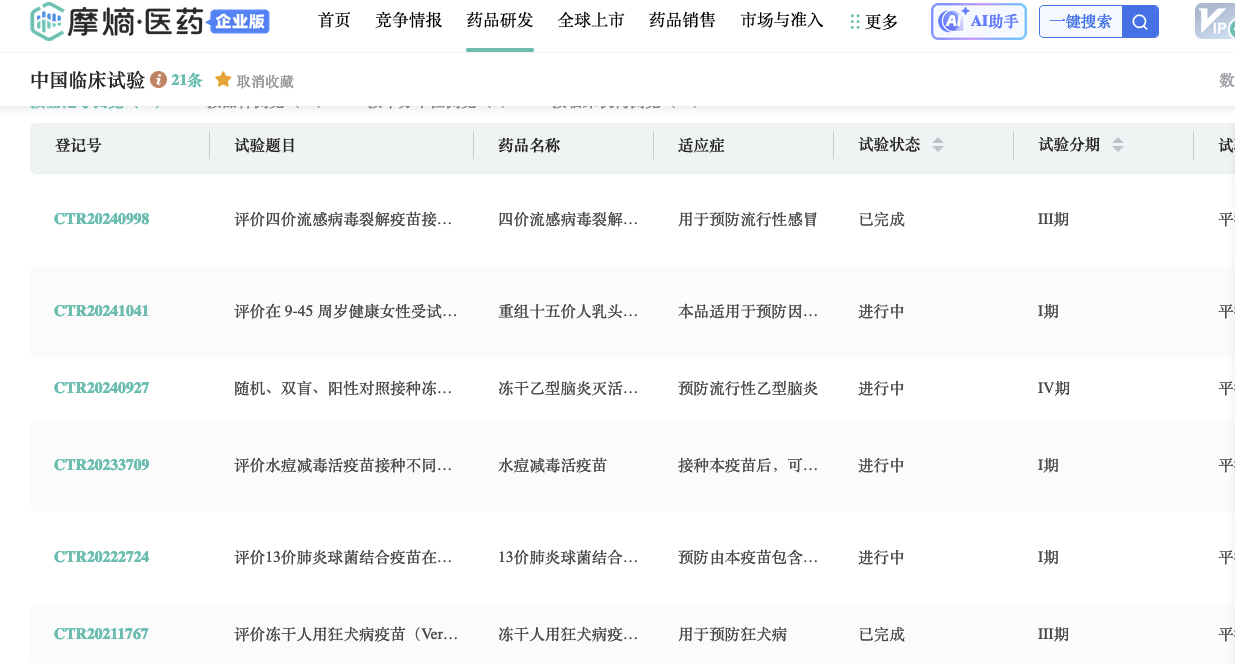Viewport: 1235px width, 664px height.
Task: Open the AI助手 assistant
Action: [978, 21]
